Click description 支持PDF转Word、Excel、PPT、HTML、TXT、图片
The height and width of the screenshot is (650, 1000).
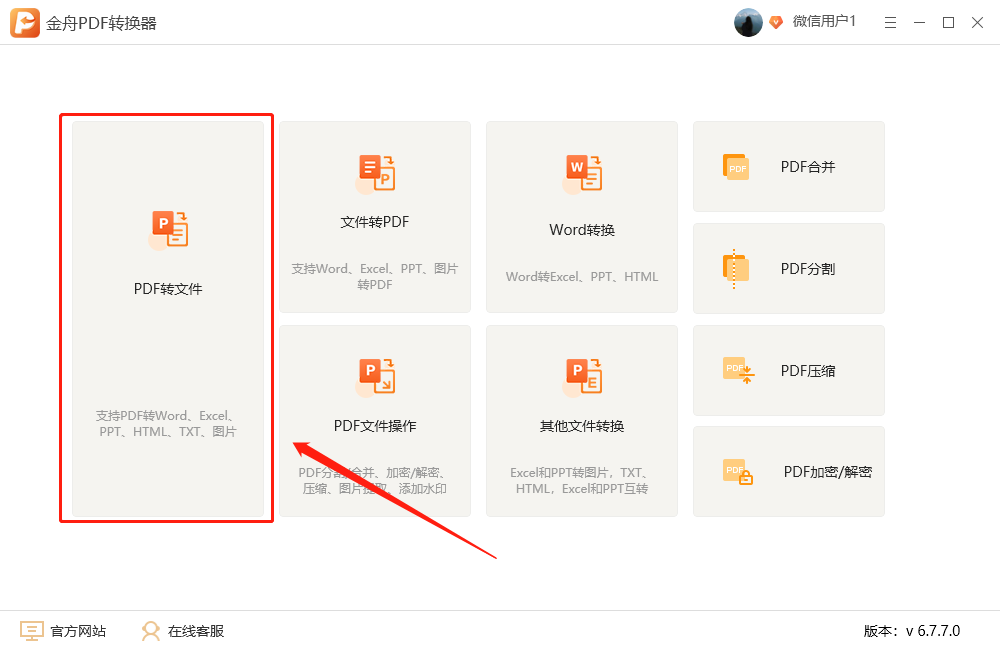(168, 424)
